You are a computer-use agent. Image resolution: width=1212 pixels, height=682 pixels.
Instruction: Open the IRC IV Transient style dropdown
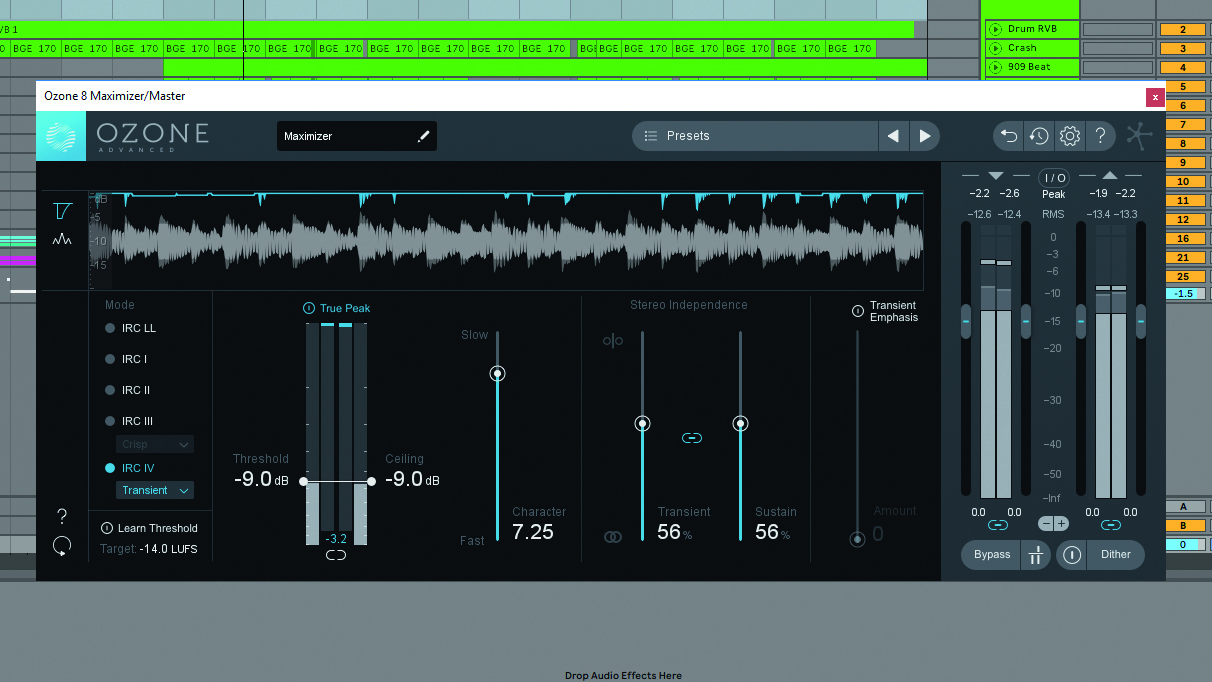pyautogui.click(x=155, y=490)
